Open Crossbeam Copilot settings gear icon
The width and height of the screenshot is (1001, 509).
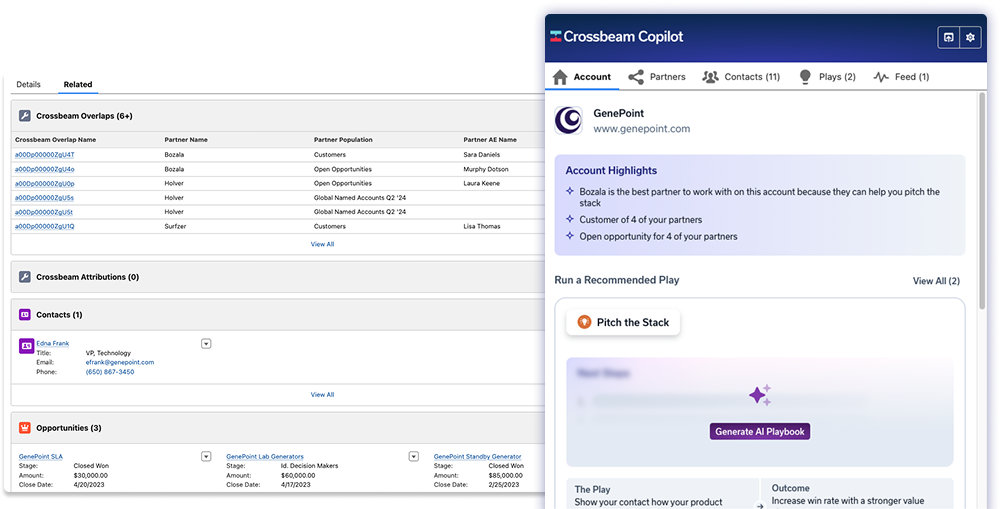point(970,38)
